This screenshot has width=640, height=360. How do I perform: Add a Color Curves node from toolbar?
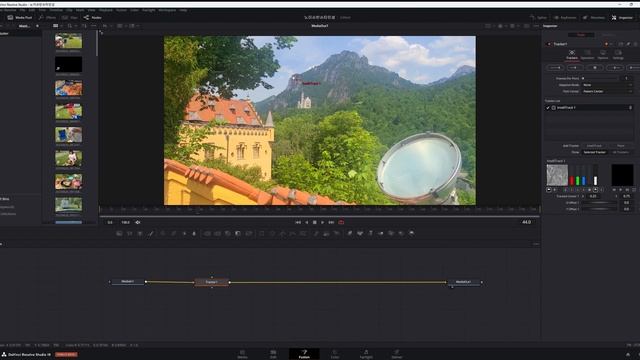tap(173, 233)
